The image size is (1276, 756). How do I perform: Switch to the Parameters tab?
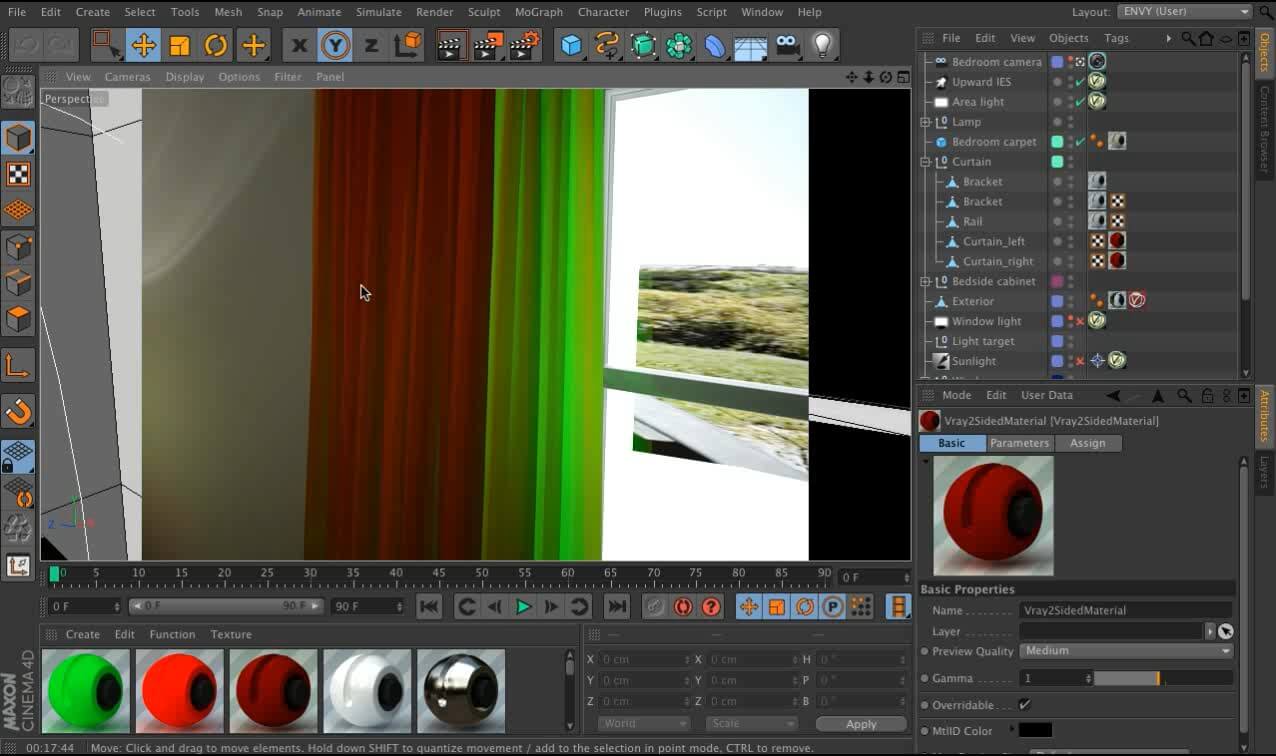click(1019, 443)
